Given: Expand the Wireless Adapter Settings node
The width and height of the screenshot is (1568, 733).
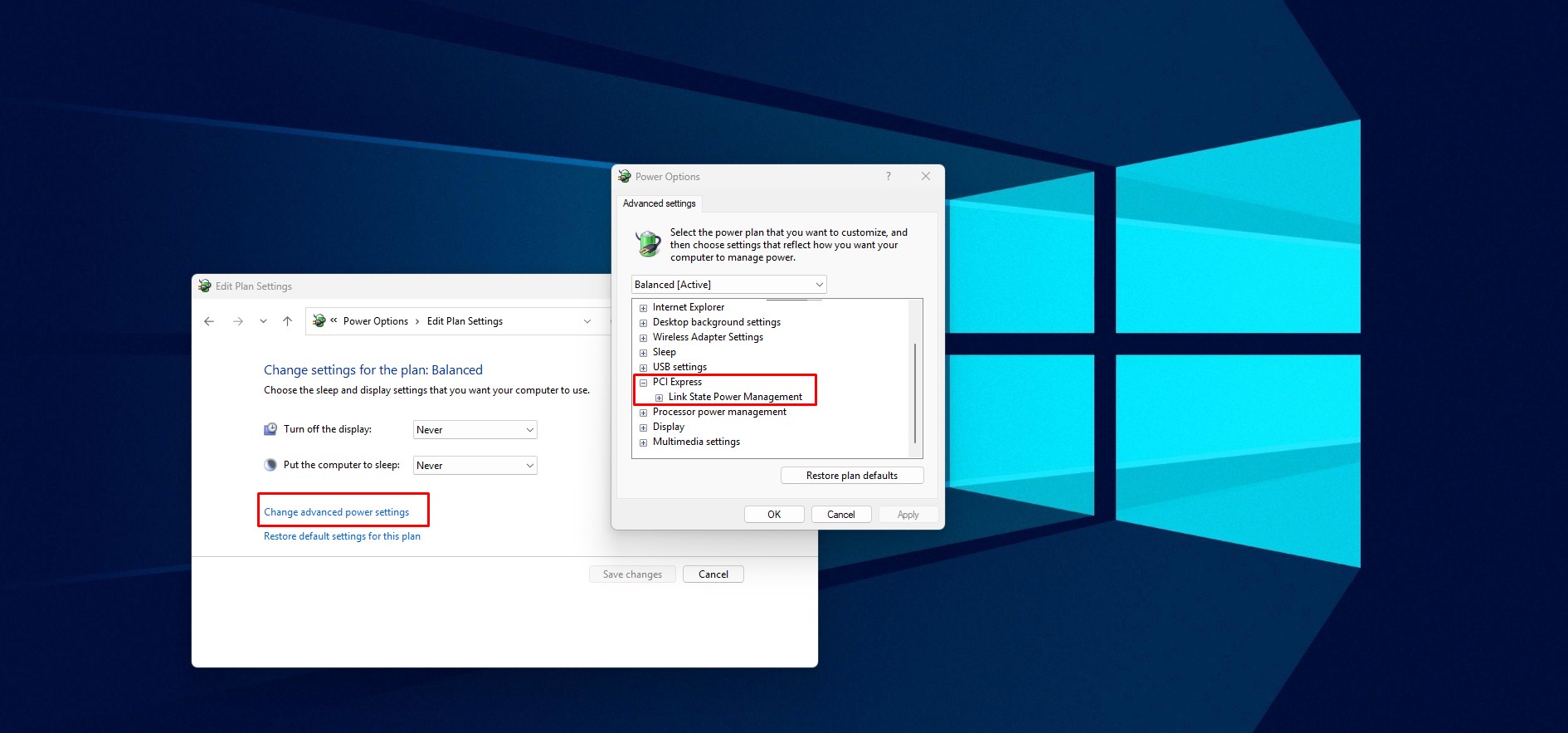Looking at the screenshot, I should click(643, 338).
